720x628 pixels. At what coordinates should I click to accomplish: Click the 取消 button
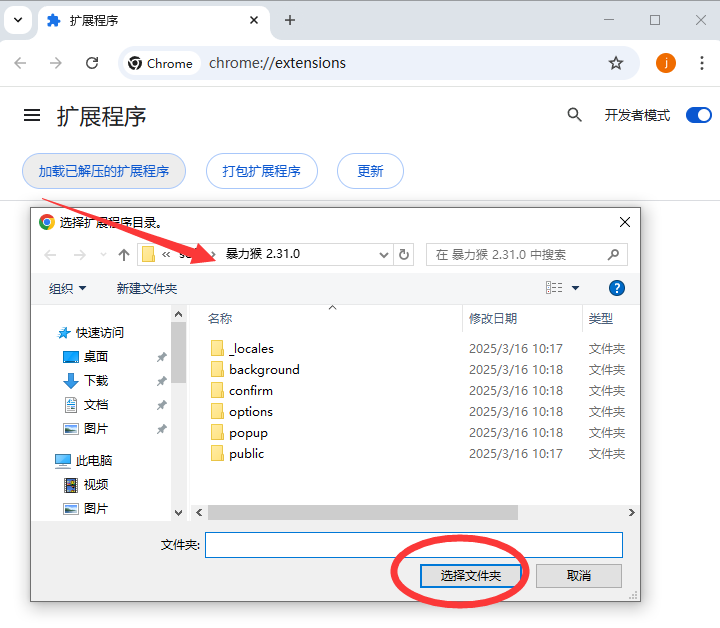(x=579, y=576)
